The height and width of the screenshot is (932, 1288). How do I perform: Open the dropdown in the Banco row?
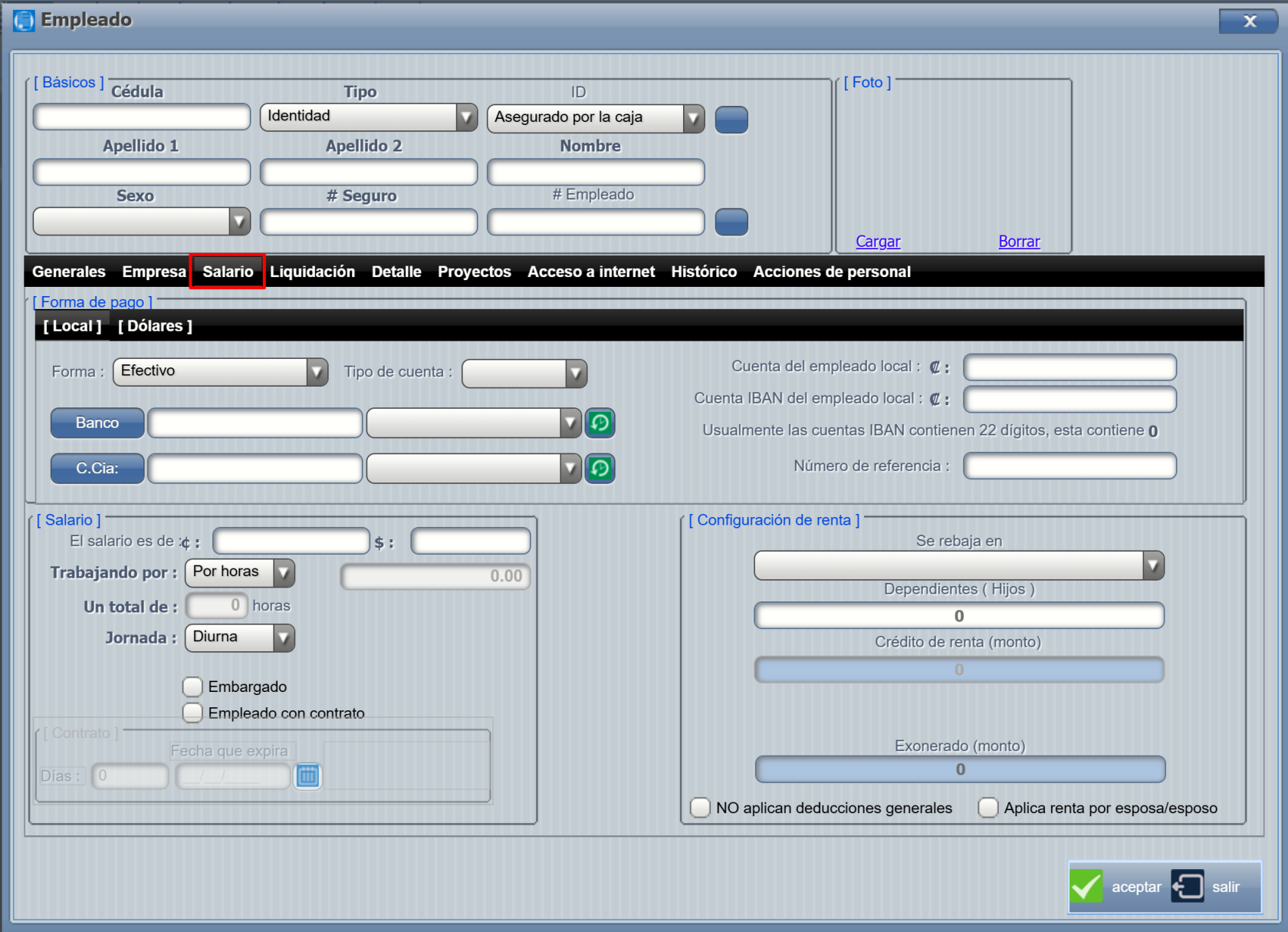tap(474, 423)
